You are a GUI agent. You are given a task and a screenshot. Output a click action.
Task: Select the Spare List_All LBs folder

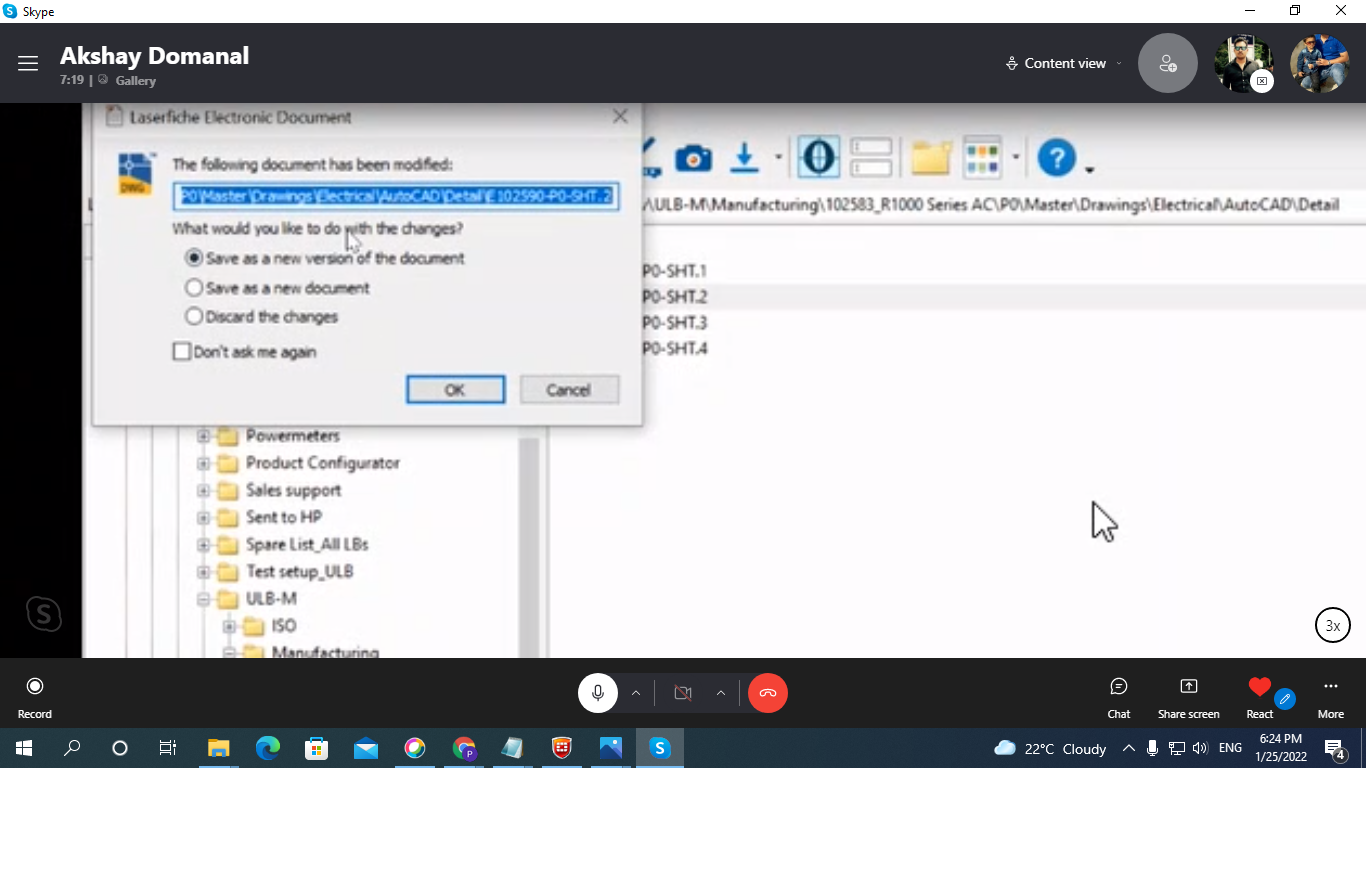tap(307, 545)
